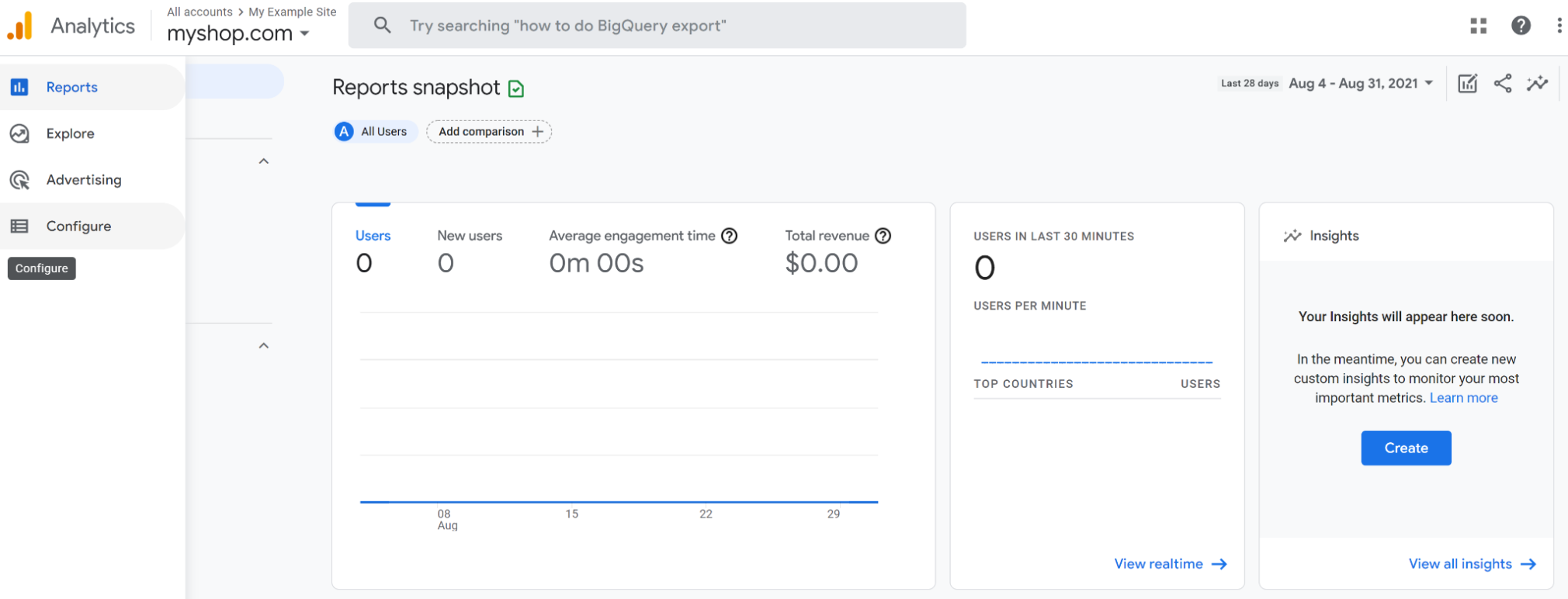1568x599 pixels.
Task: Click the Insights card header icon
Action: pos(1292,236)
